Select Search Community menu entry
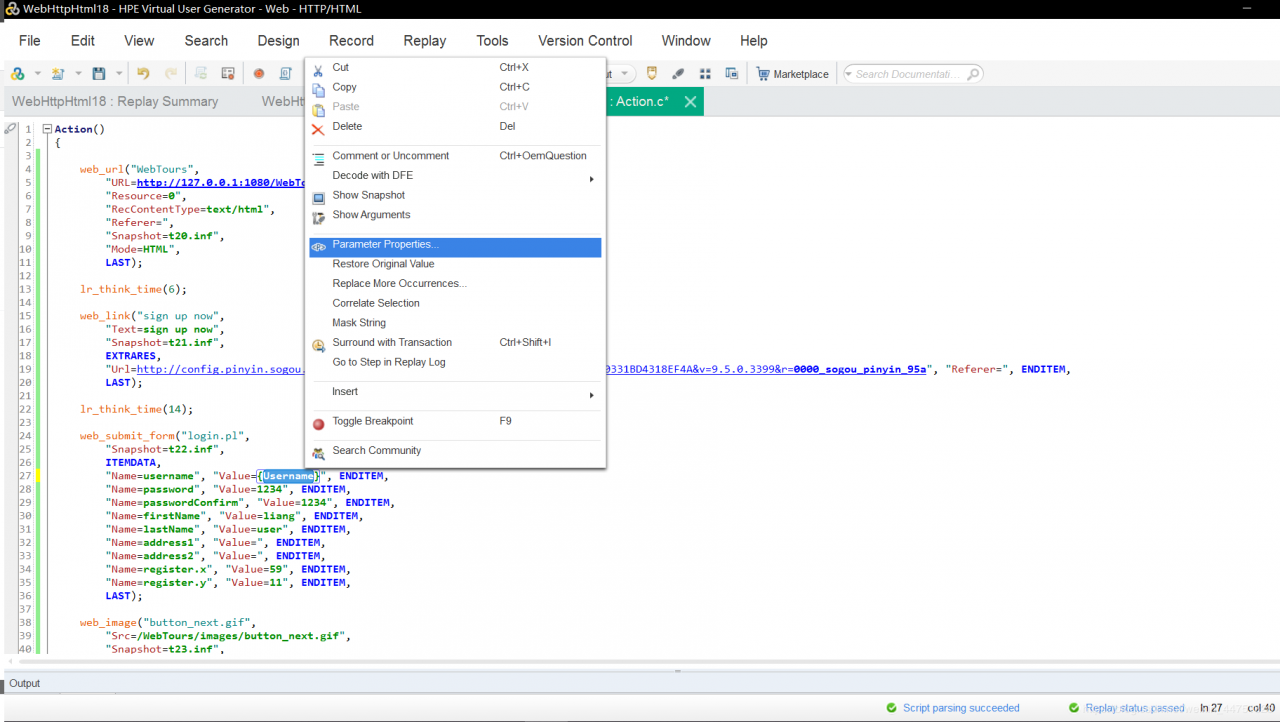Viewport: 1280px width, 722px height. (x=456, y=451)
